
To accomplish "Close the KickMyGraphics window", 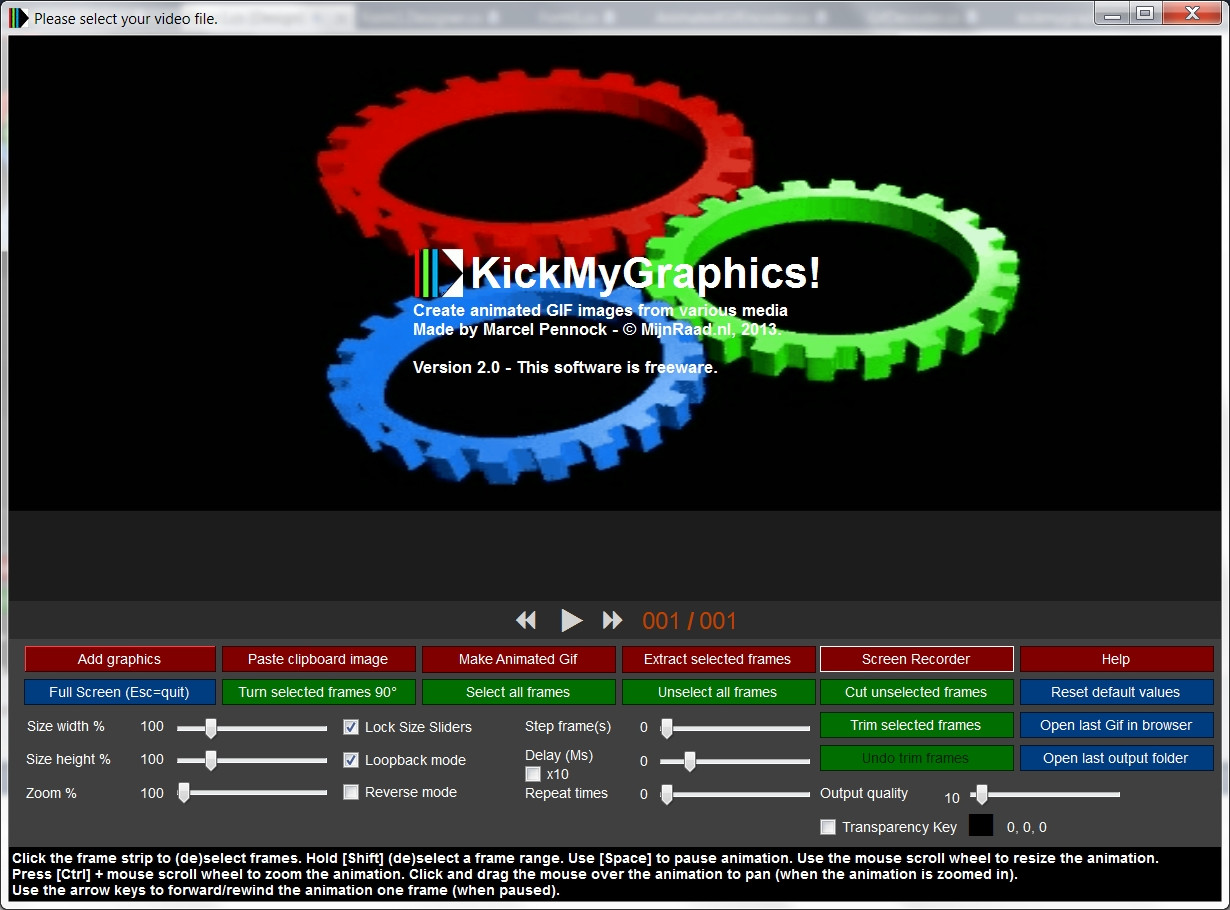I will point(1191,13).
